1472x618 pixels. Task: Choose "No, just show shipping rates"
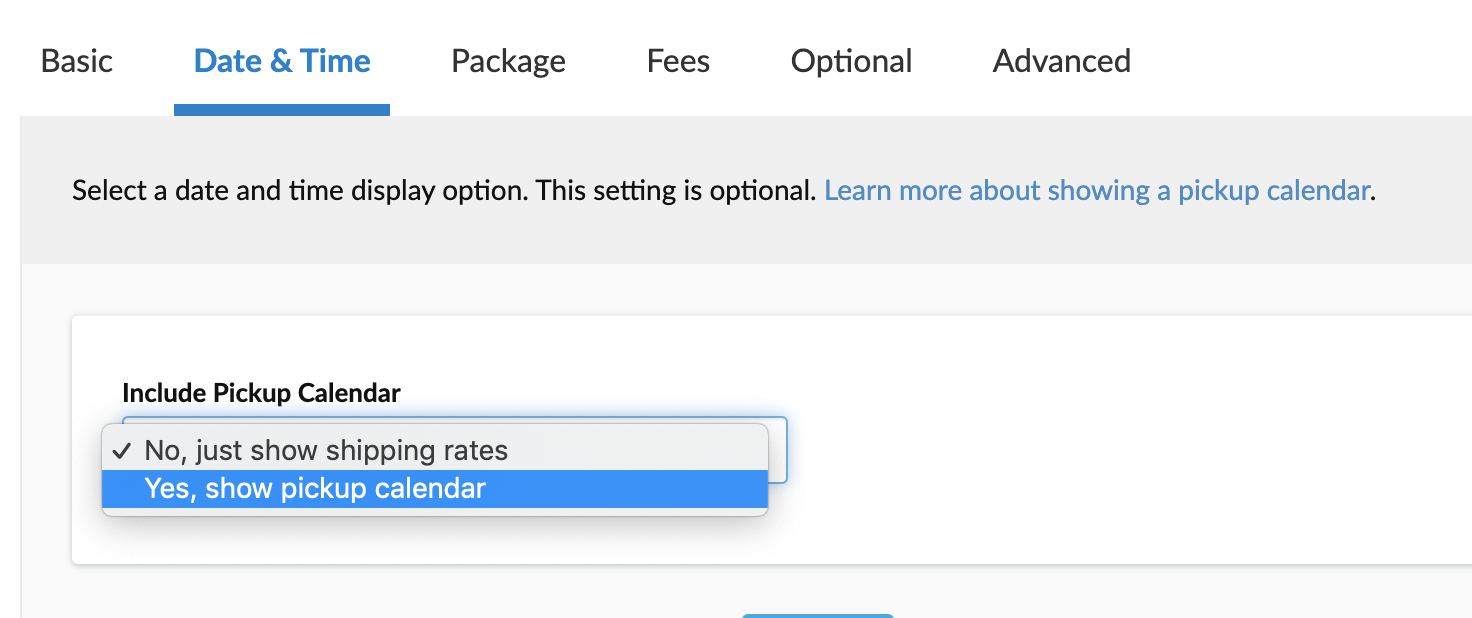(326, 451)
